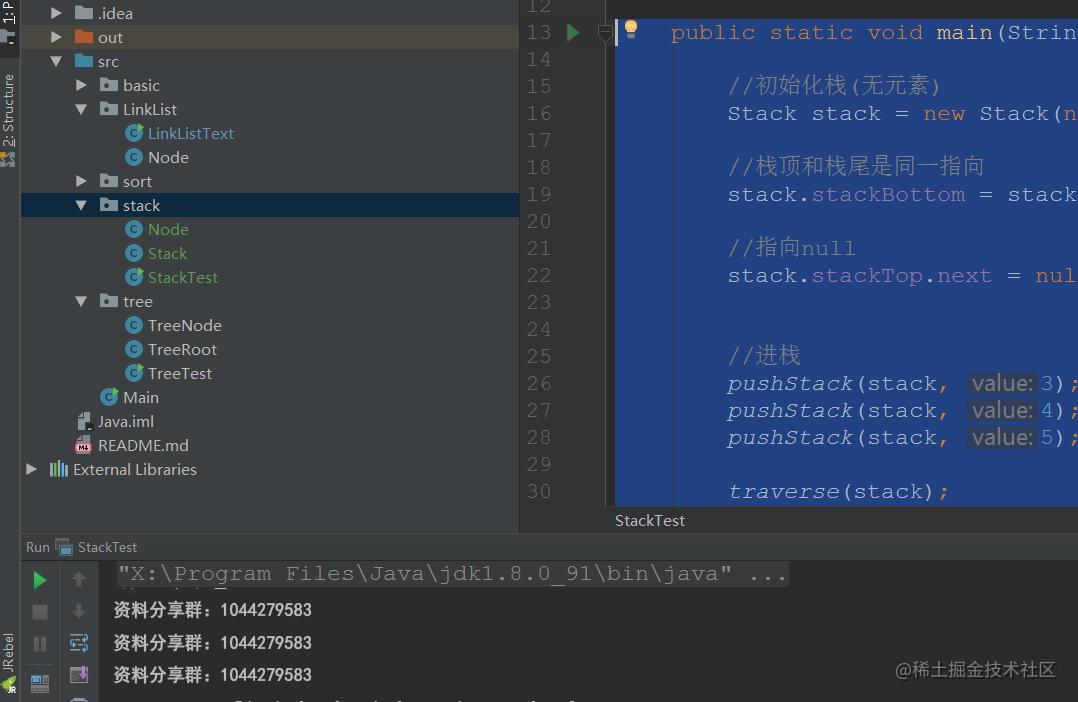Open the TreeNode class file

tap(184, 325)
